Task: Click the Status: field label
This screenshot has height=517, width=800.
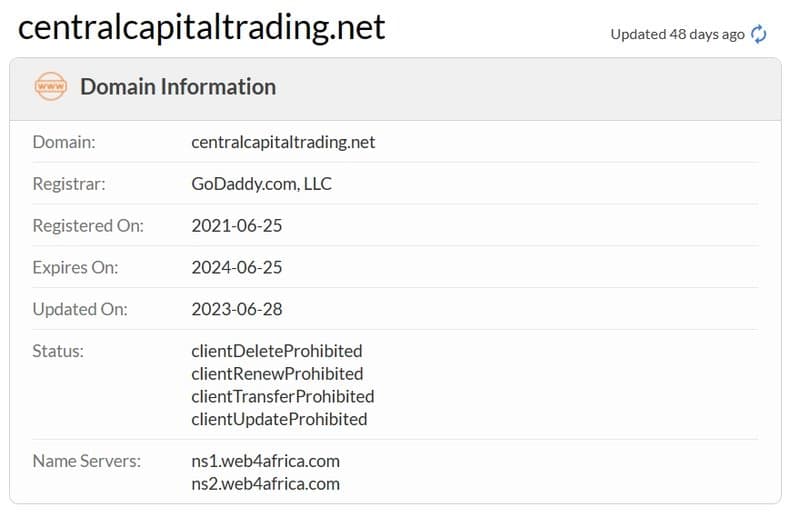Action: tap(58, 351)
